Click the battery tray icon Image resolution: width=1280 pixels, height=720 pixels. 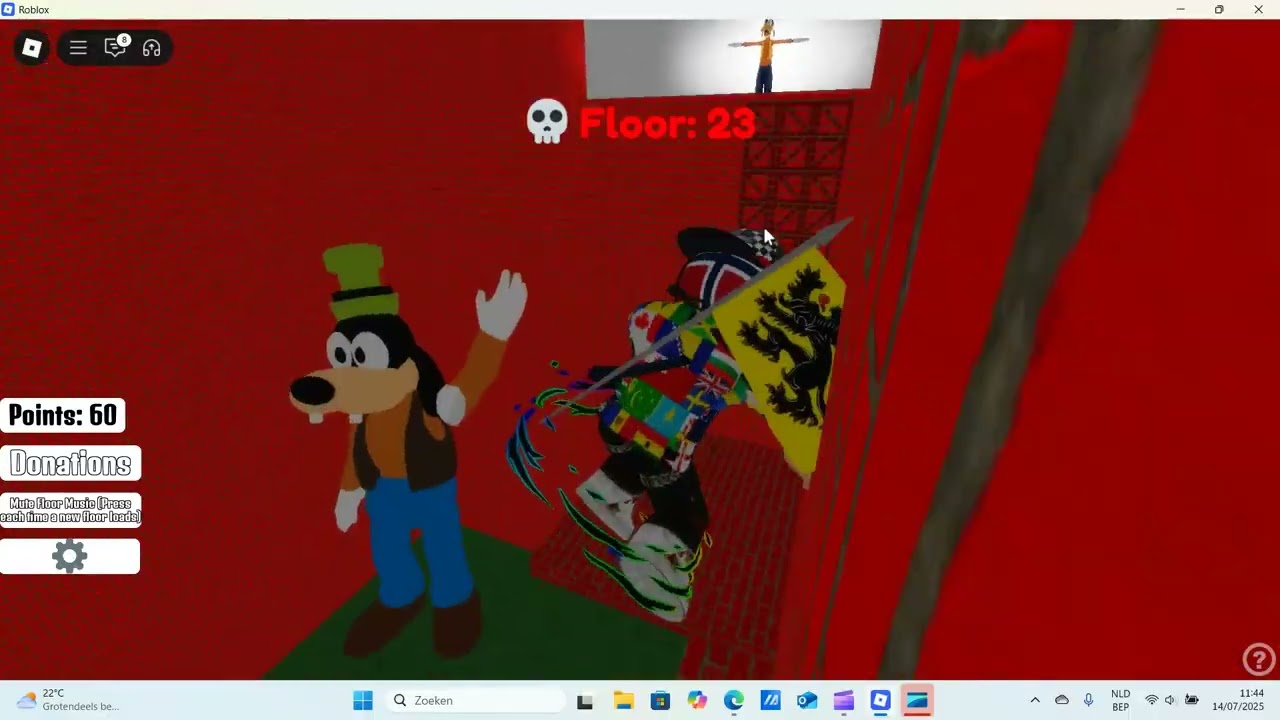1192,700
